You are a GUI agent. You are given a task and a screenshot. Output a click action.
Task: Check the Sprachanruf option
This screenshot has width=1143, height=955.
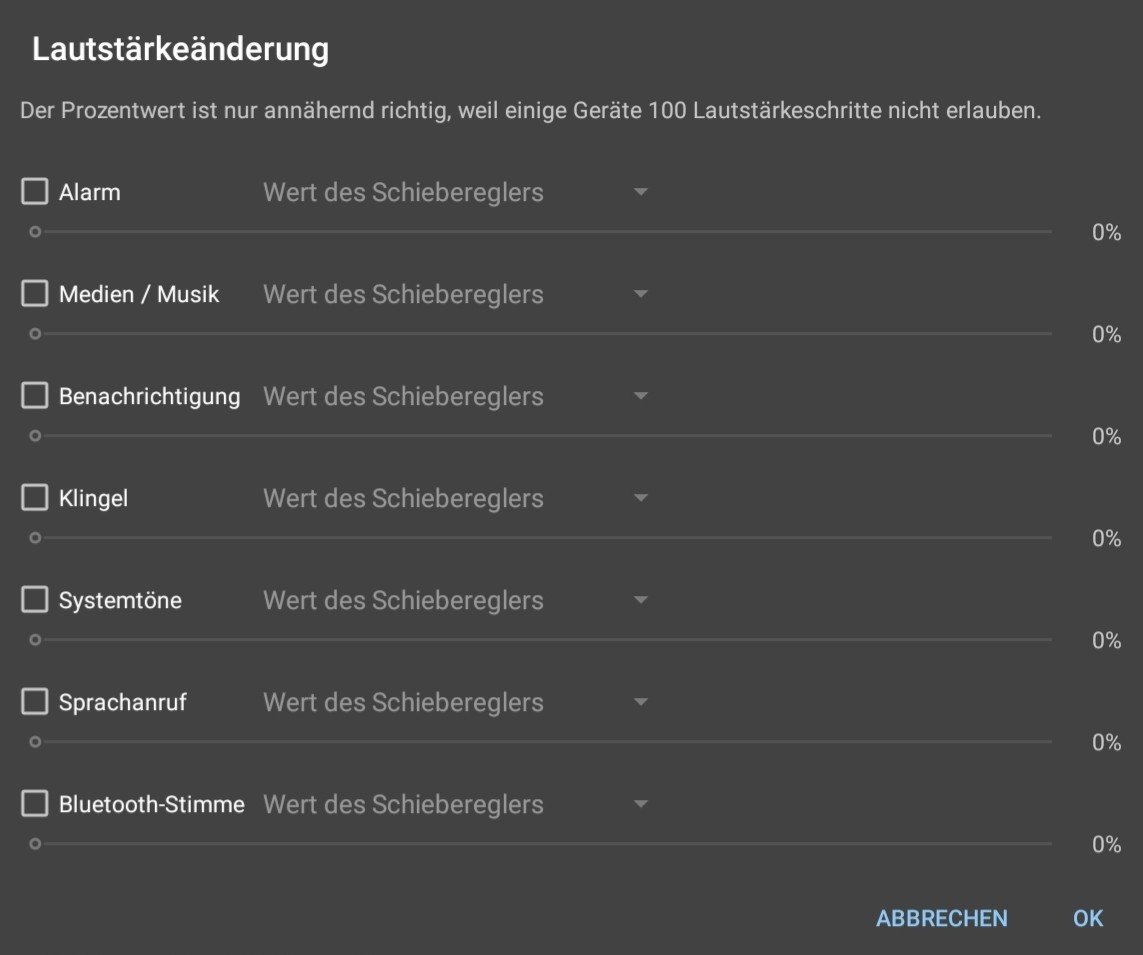tap(35, 702)
